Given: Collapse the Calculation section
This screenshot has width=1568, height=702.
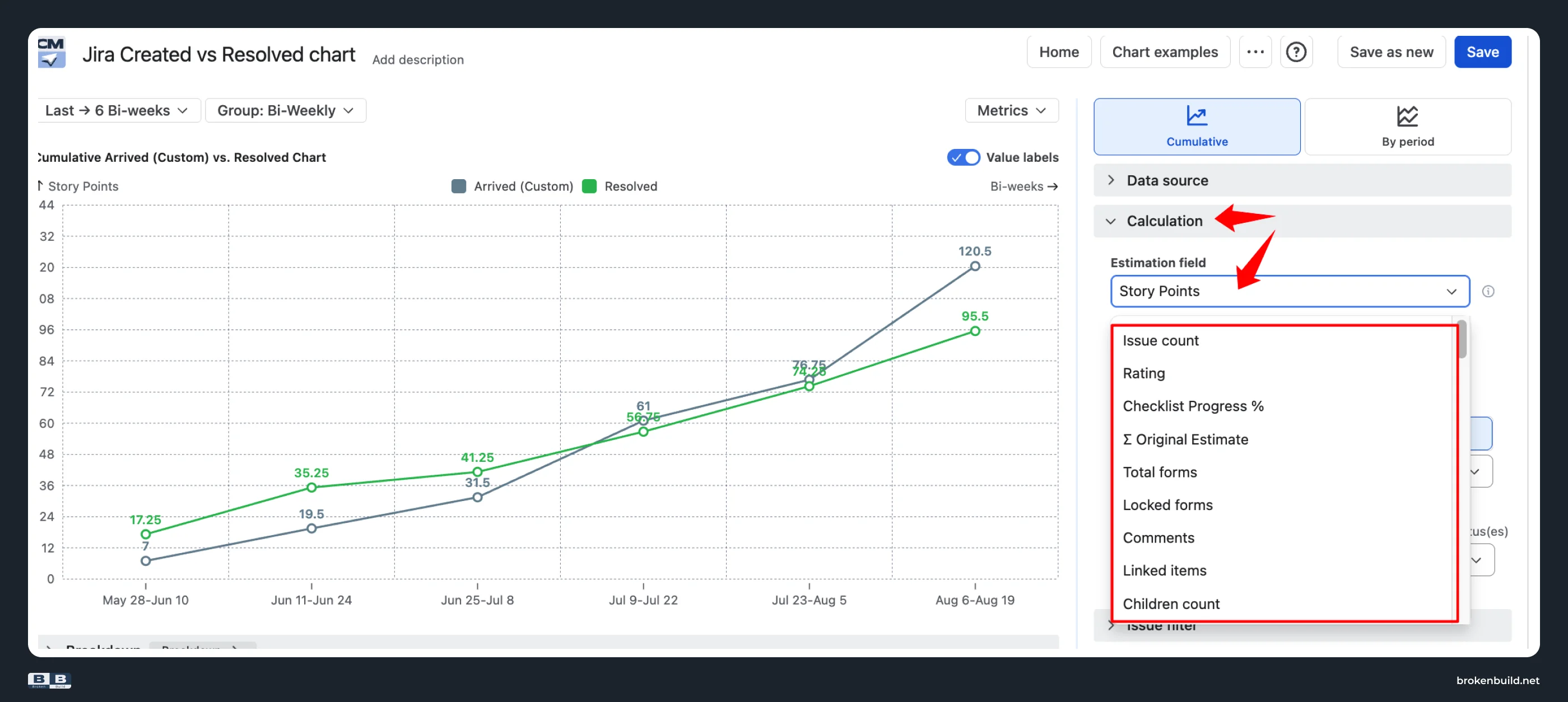Looking at the screenshot, I should pyautogui.click(x=1302, y=222).
